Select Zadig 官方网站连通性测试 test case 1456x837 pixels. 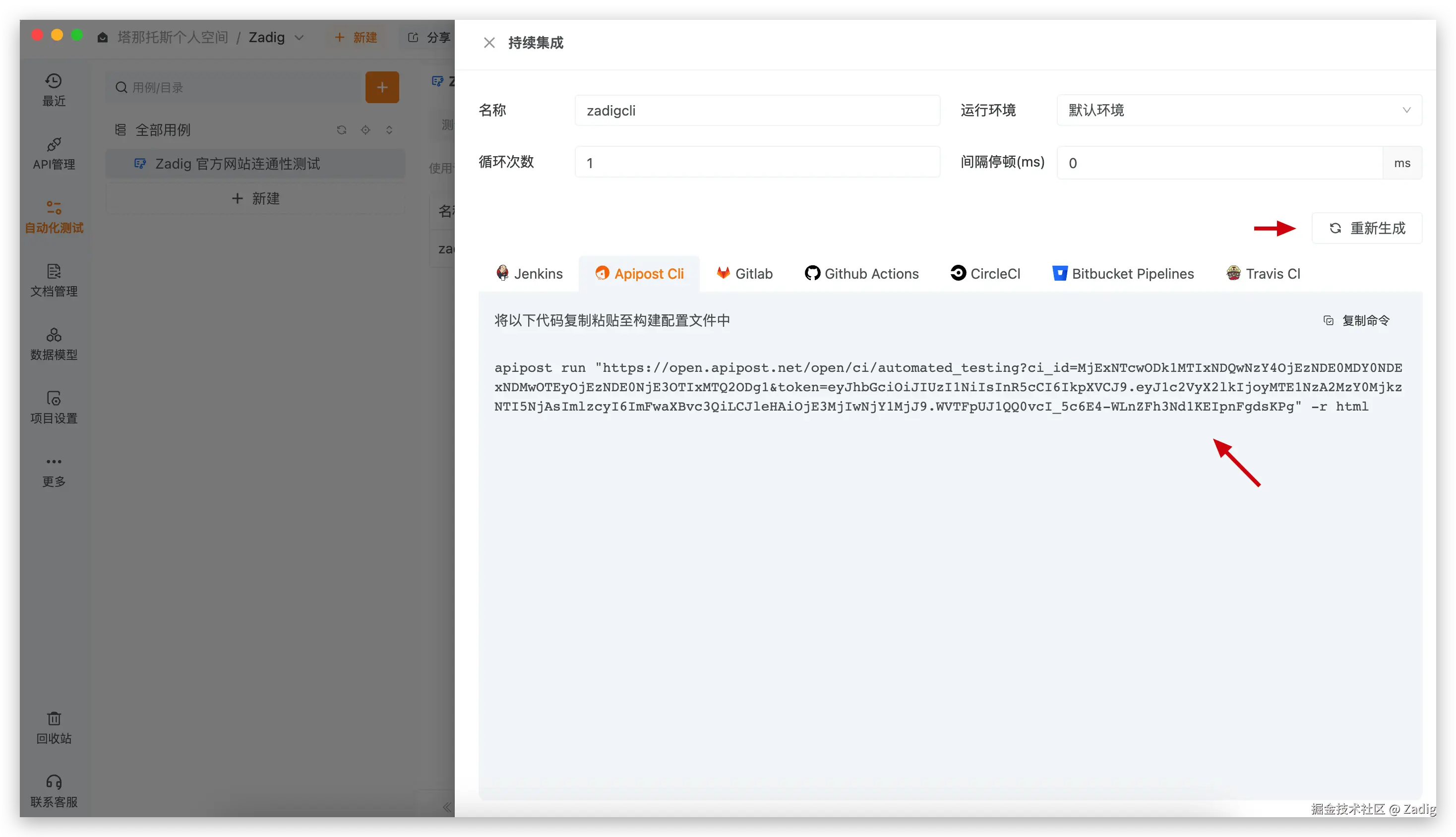point(238,164)
